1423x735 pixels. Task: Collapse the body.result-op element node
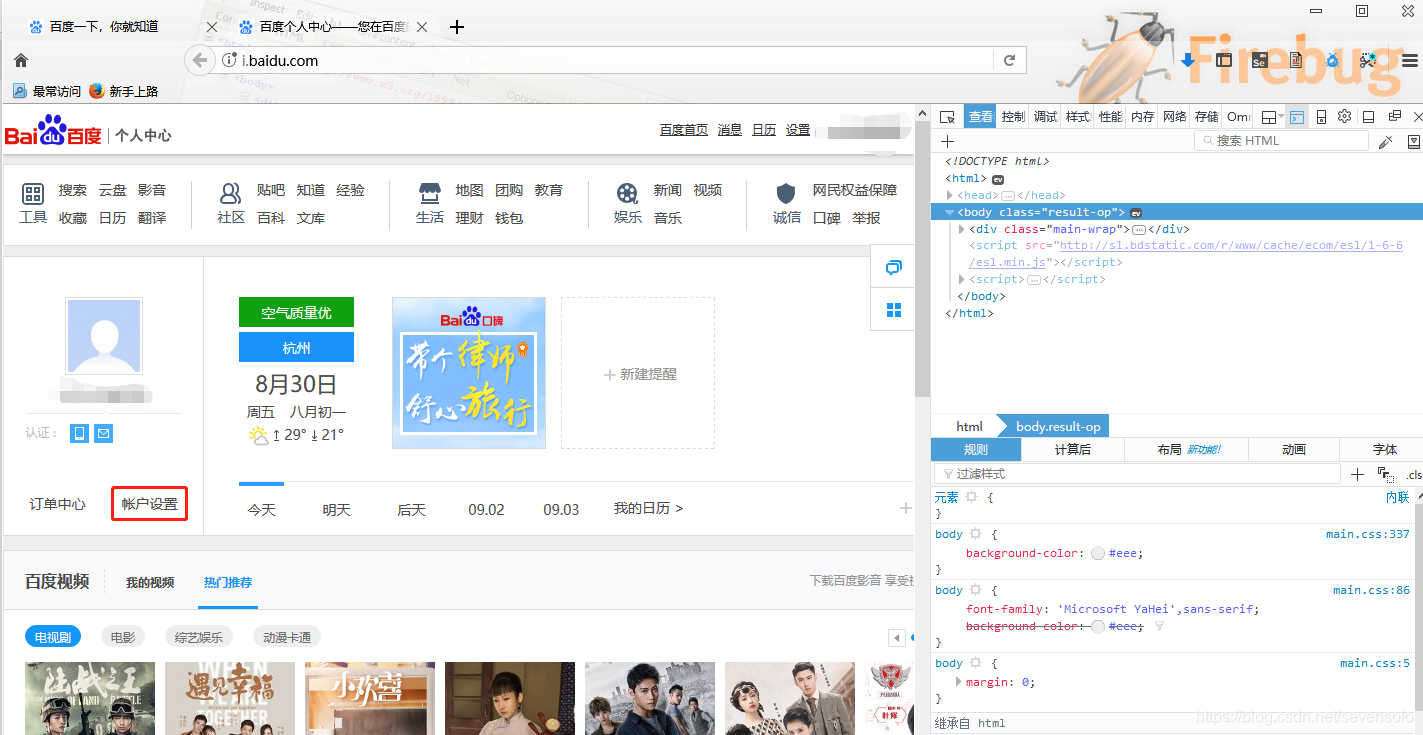(x=949, y=212)
